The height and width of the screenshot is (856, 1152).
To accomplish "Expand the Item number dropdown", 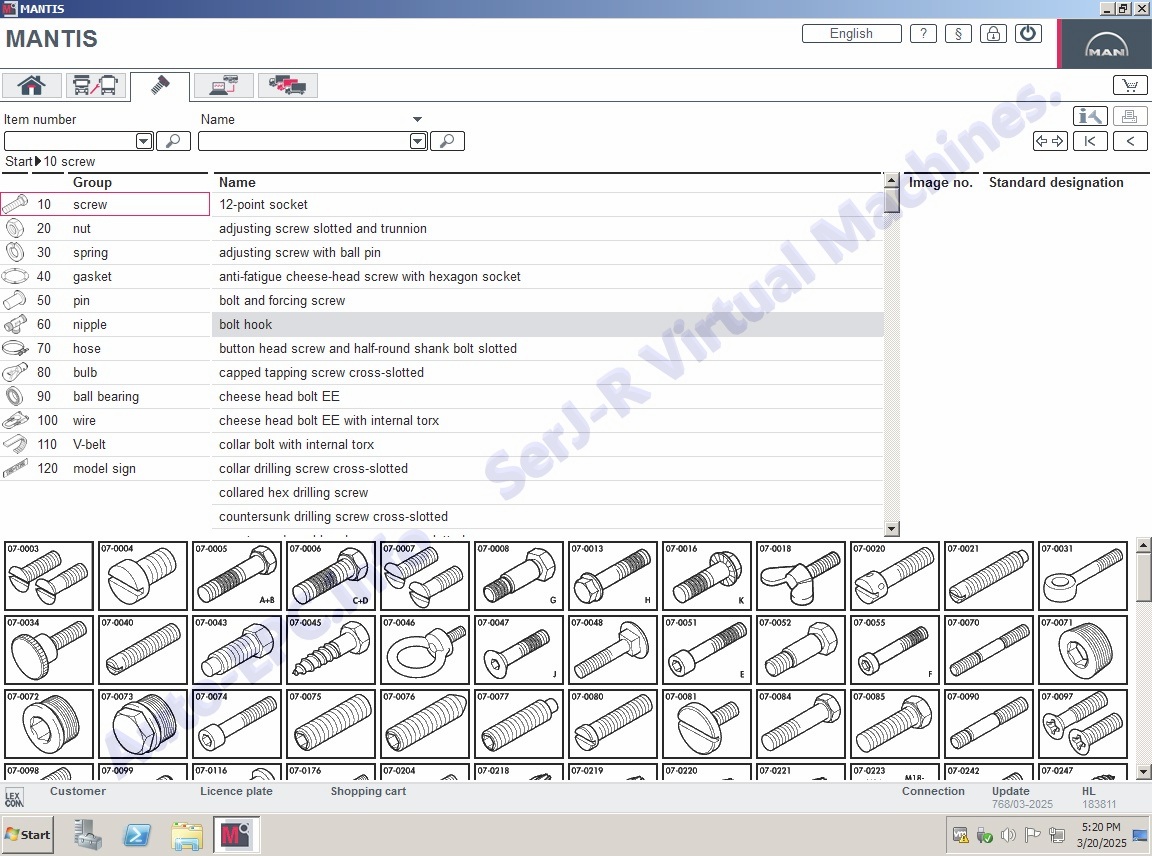I will (144, 141).
